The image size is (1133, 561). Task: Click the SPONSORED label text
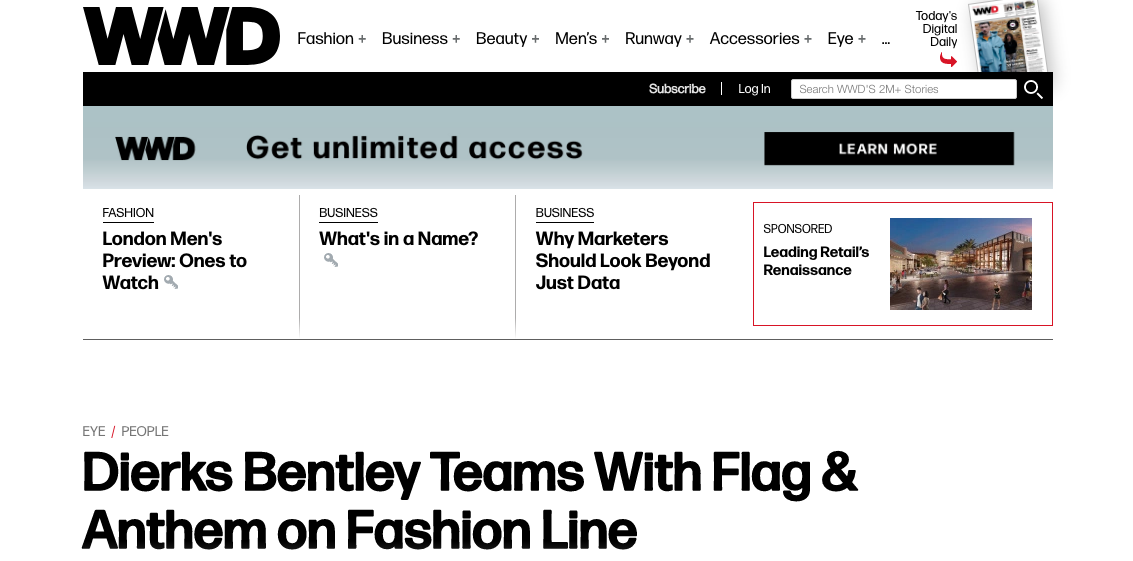tap(798, 228)
